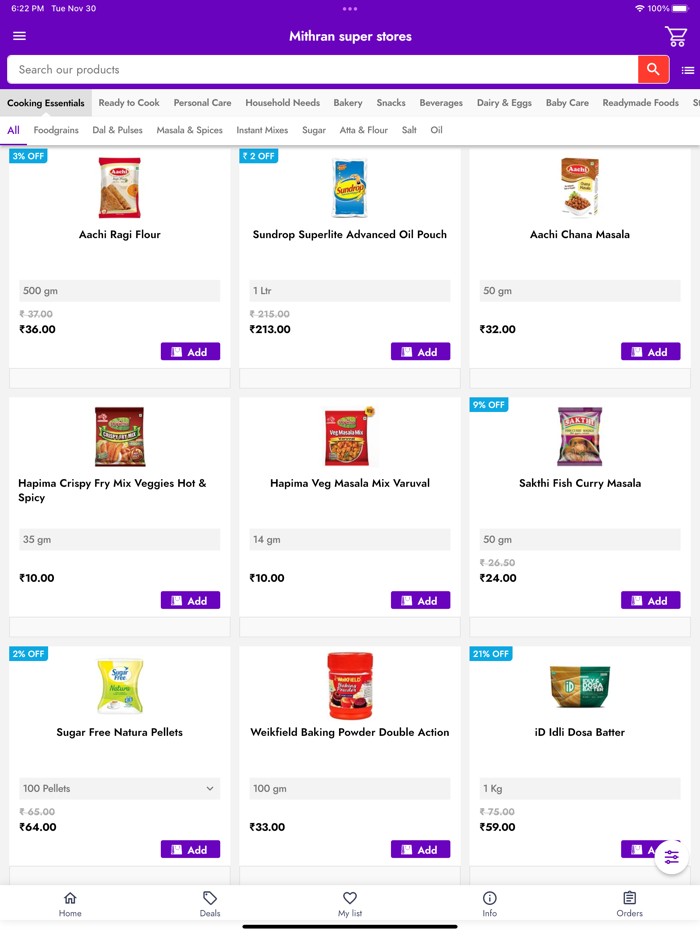Open Sundrop Superlite Oil Pouch product image
Viewport: 700px width, 934px height.
tap(350, 188)
